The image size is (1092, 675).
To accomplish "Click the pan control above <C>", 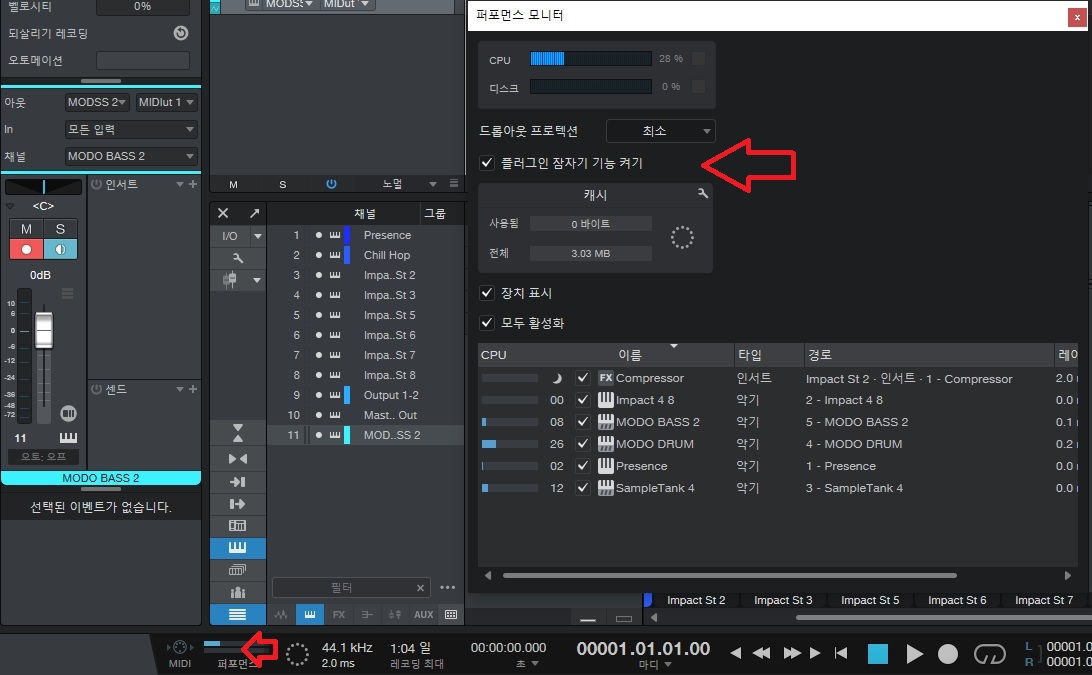I will (x=43, y=187).
